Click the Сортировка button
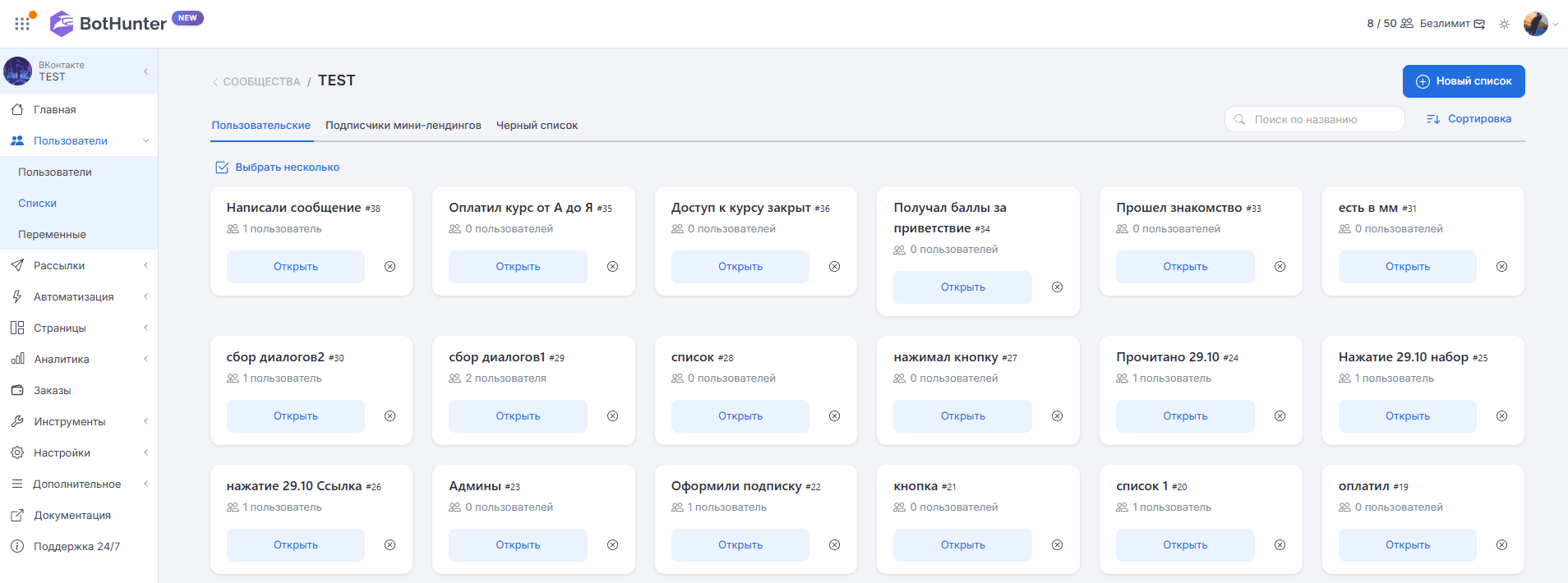This screenshot has width=1568, height=583. click(1469, 119)
